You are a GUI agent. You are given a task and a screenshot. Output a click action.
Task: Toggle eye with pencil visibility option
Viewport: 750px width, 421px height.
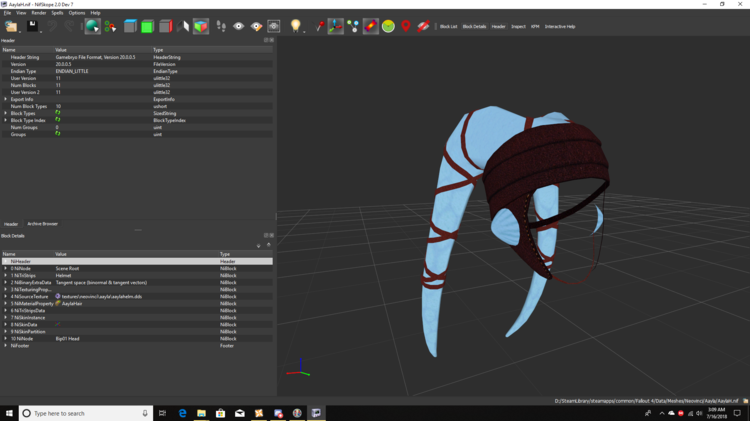coord(256,26)
